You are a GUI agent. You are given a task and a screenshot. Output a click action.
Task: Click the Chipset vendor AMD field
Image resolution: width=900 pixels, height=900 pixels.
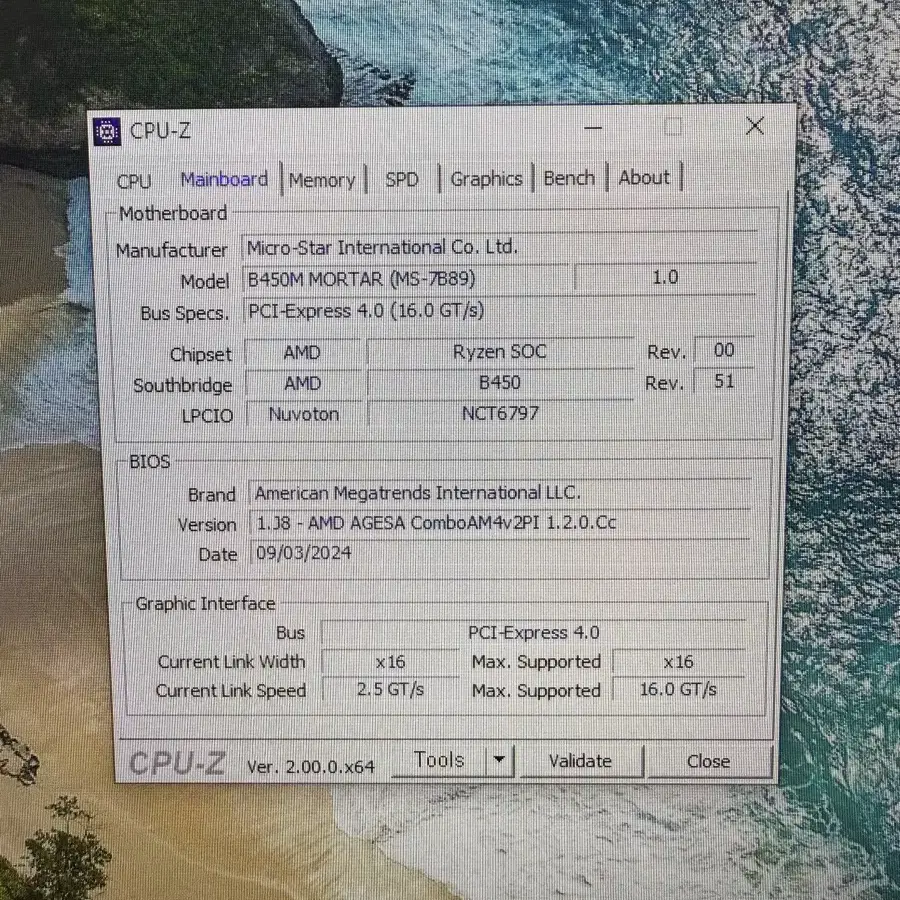302,352
